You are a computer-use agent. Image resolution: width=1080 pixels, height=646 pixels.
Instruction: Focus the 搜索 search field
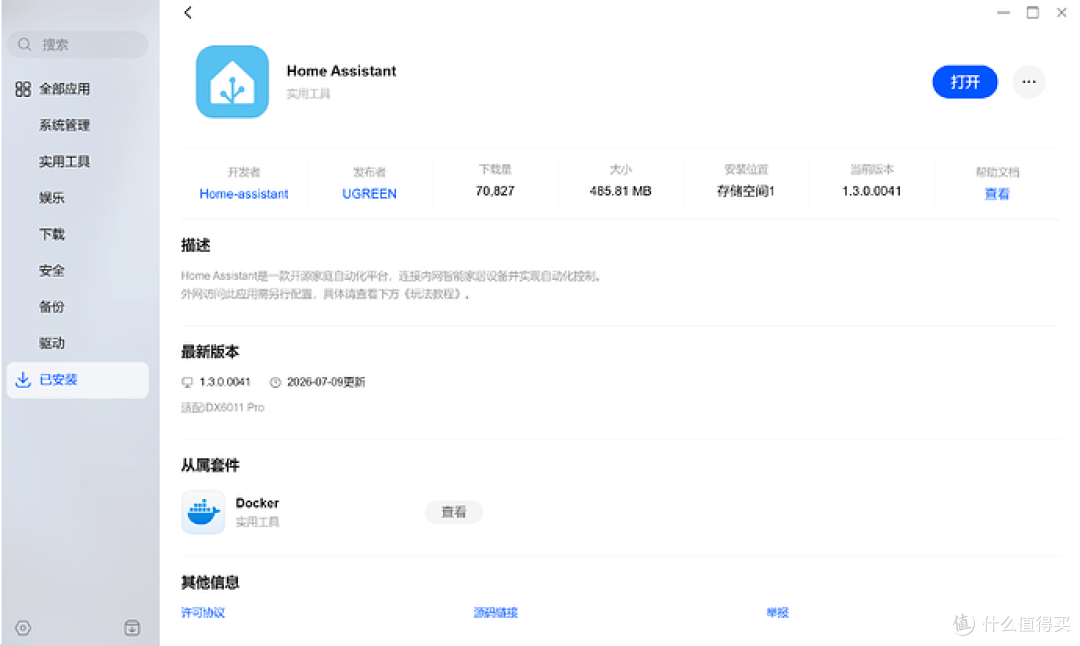[78, 45]
